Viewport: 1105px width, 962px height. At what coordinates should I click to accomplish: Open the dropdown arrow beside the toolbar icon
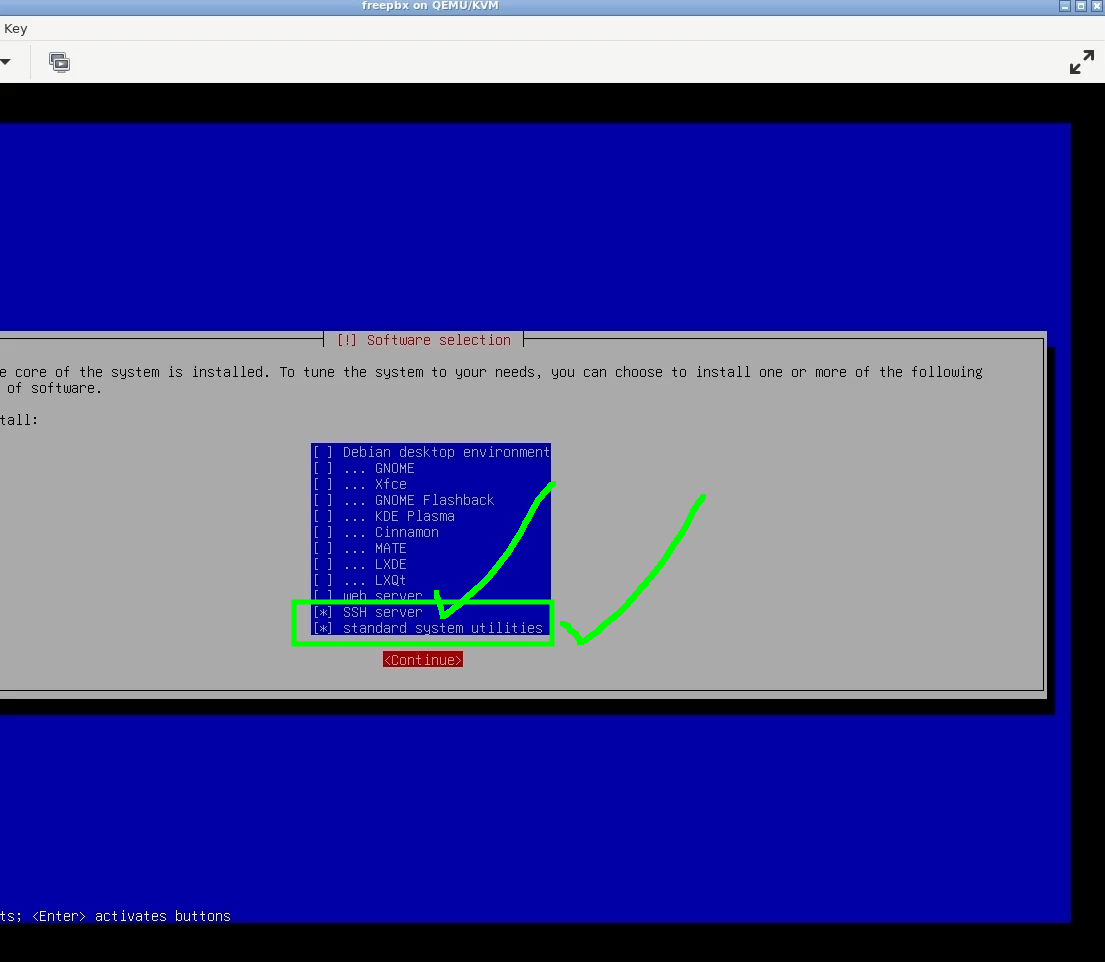click(5, 62)
